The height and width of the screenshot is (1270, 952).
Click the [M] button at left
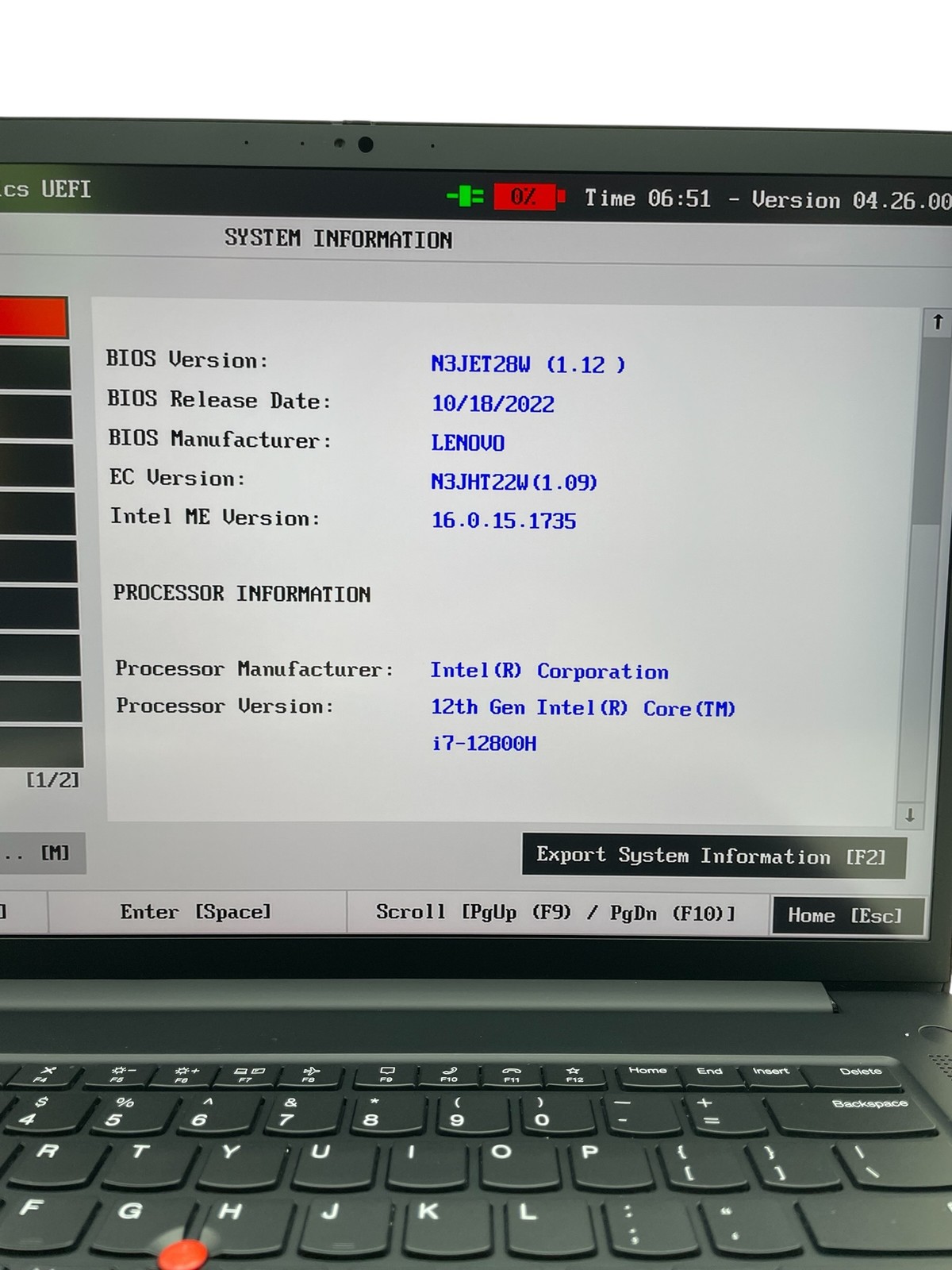point(41,853)
